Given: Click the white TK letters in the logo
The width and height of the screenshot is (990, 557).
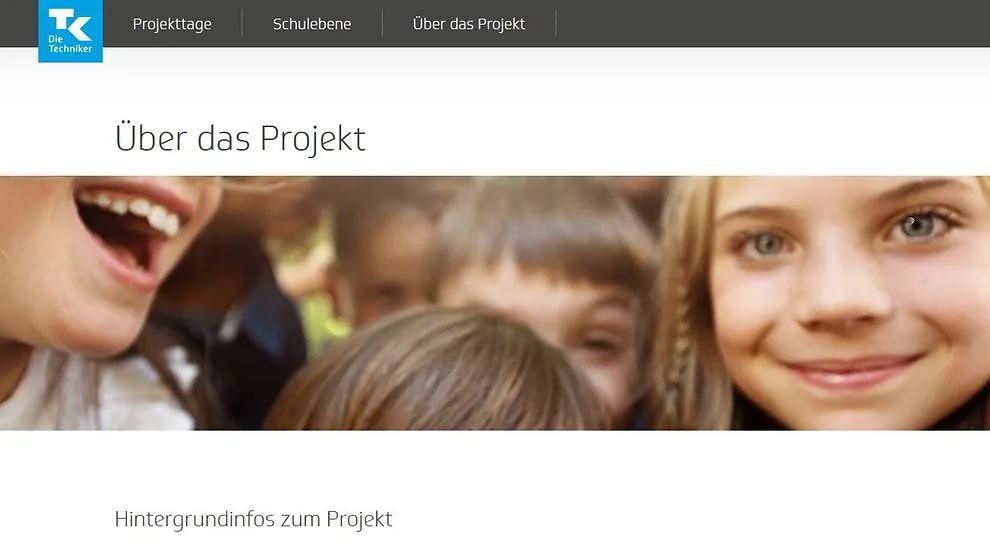Looking at the screenshot, I should coord(70,22).
